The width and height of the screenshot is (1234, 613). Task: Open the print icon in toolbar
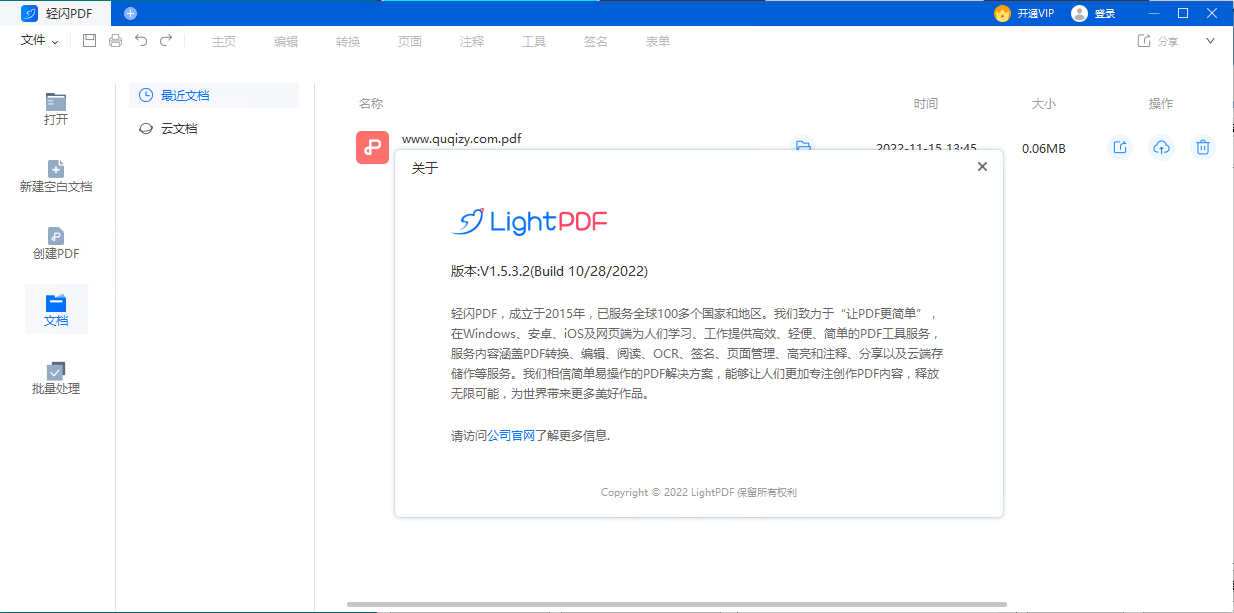click(115, 40)
